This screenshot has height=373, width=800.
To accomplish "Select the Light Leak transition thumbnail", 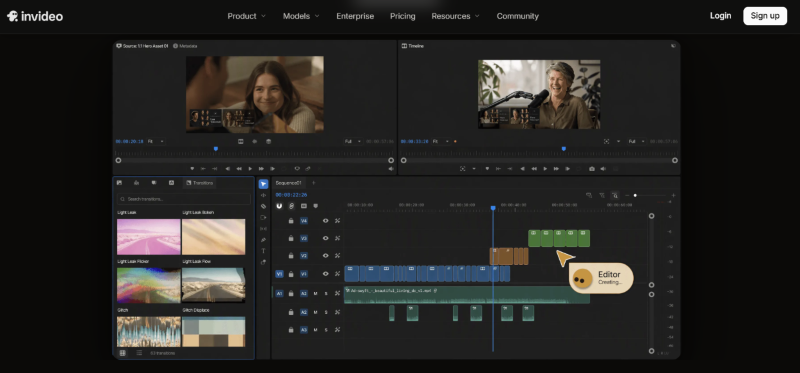I will pos(148,237).
